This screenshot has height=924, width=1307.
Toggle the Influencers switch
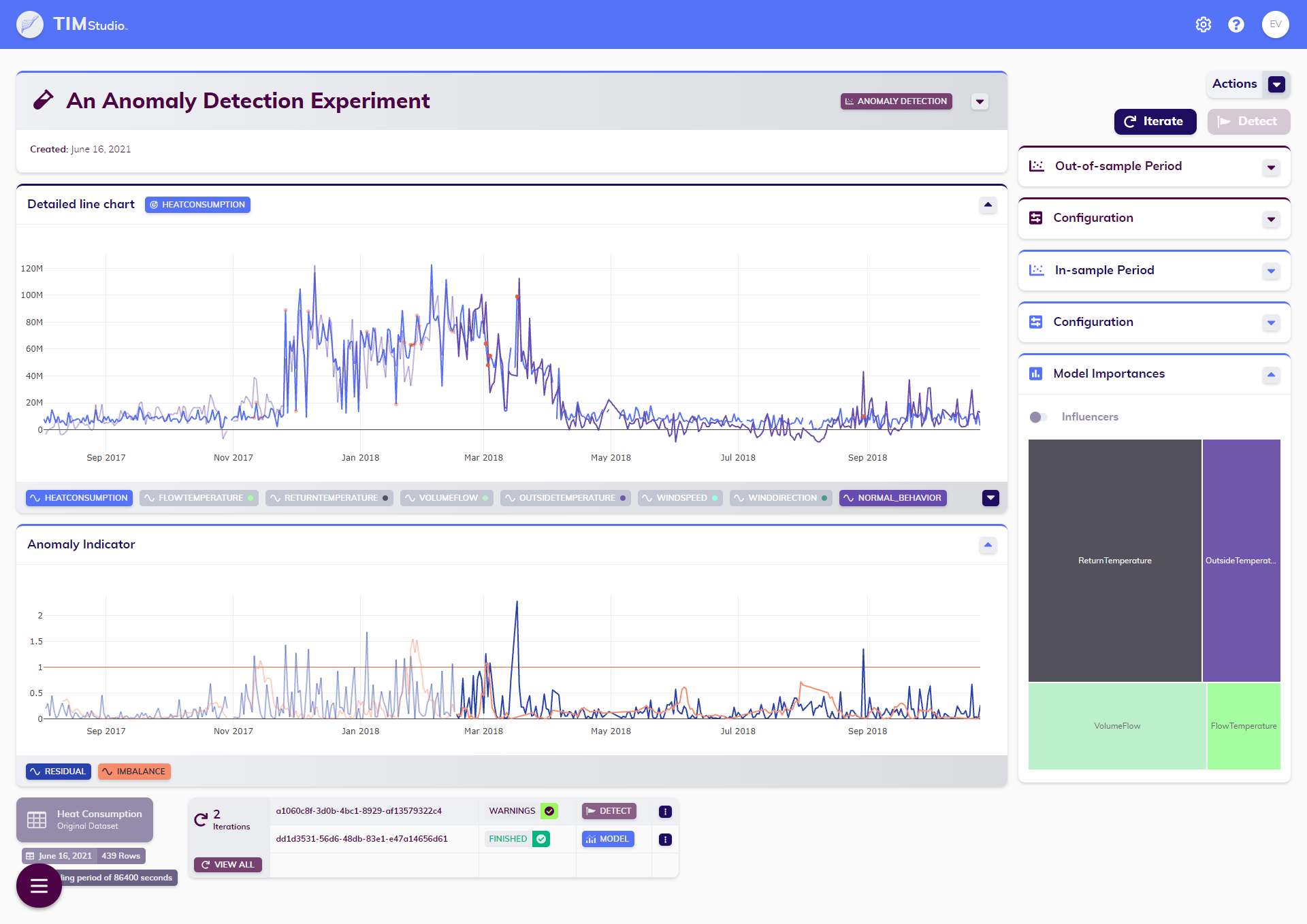(x=1037, y=416)
